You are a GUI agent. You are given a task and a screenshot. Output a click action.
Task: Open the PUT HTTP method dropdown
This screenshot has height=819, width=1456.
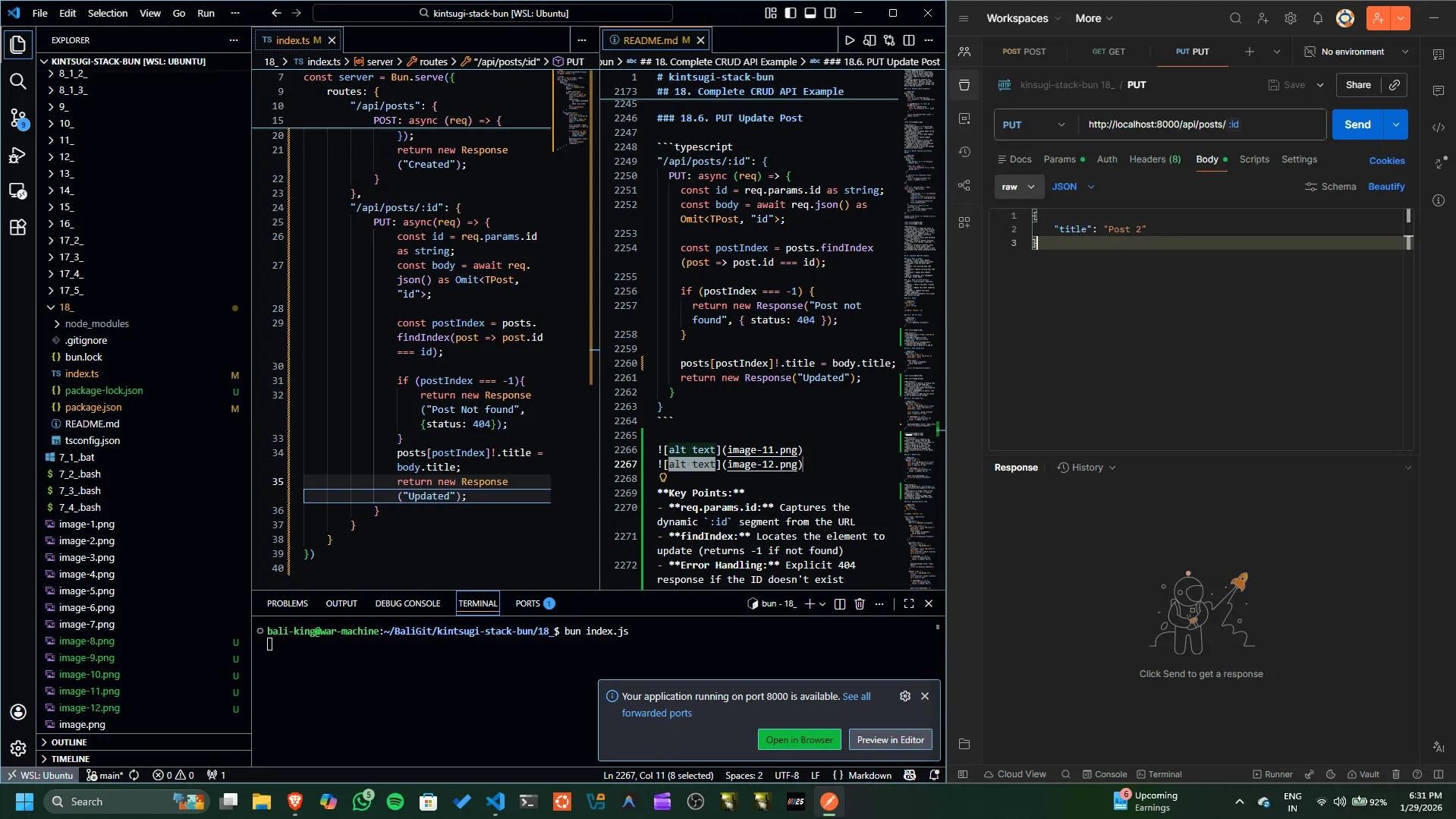[1035, 124]
